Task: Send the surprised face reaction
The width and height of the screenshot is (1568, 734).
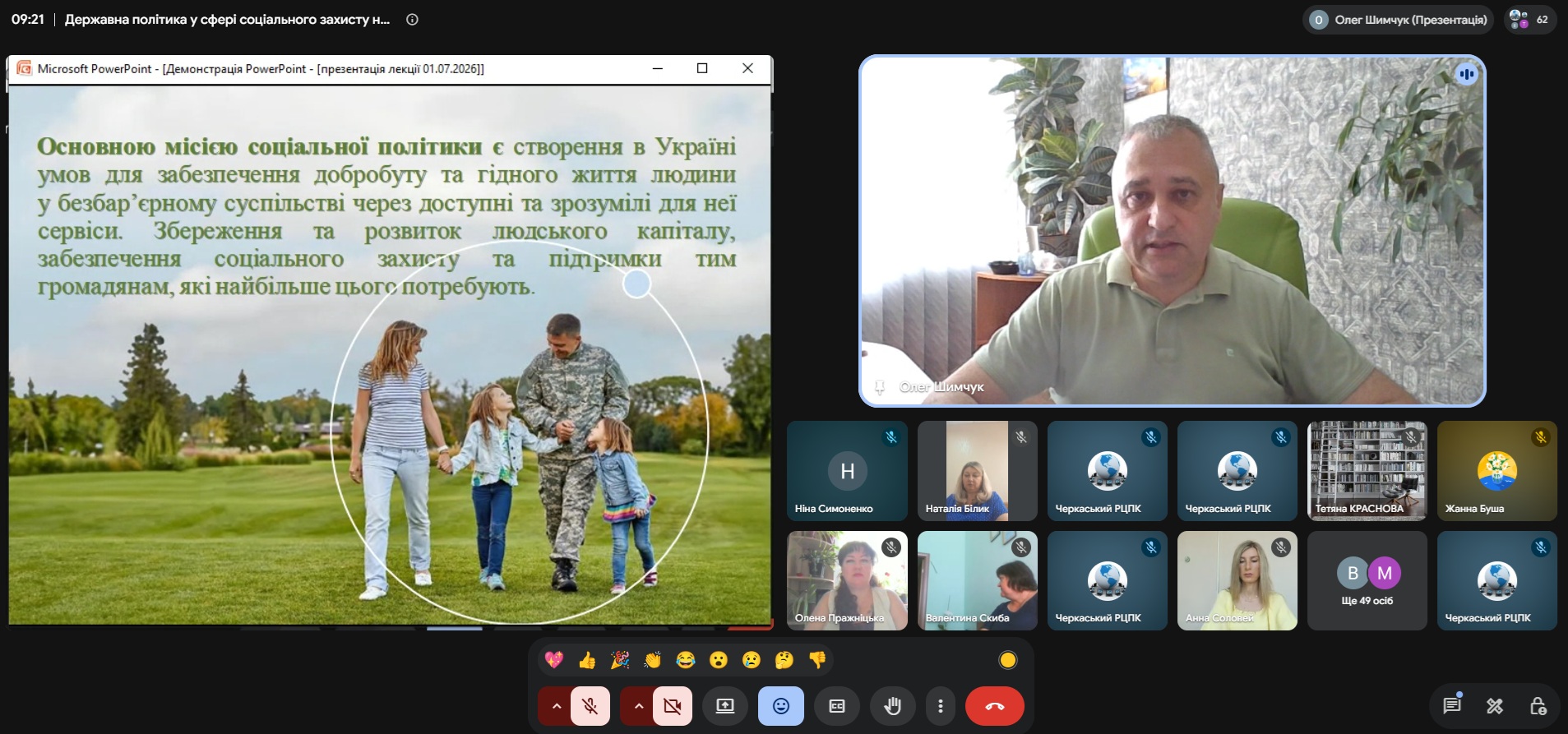Action: coord(719,660)
